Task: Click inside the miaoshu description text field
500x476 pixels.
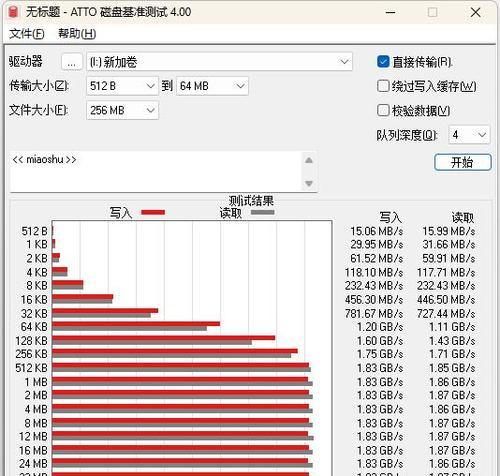Action: 156,172
